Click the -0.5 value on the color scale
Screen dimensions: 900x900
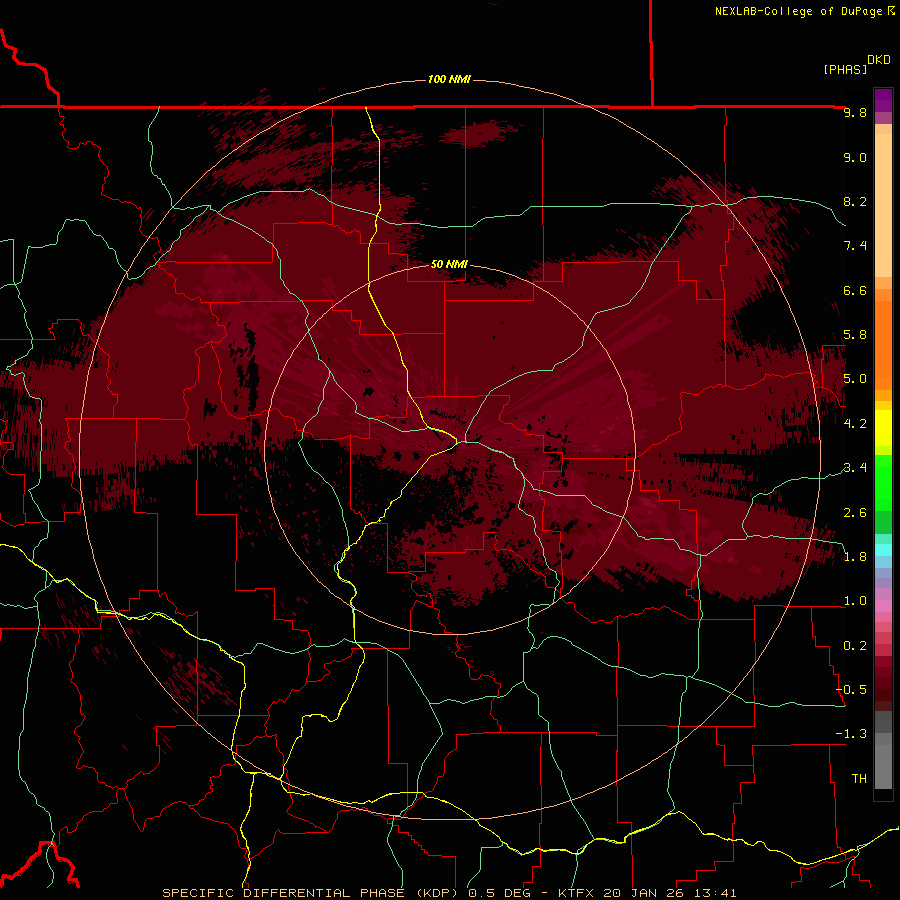click(x=851, y=690)
